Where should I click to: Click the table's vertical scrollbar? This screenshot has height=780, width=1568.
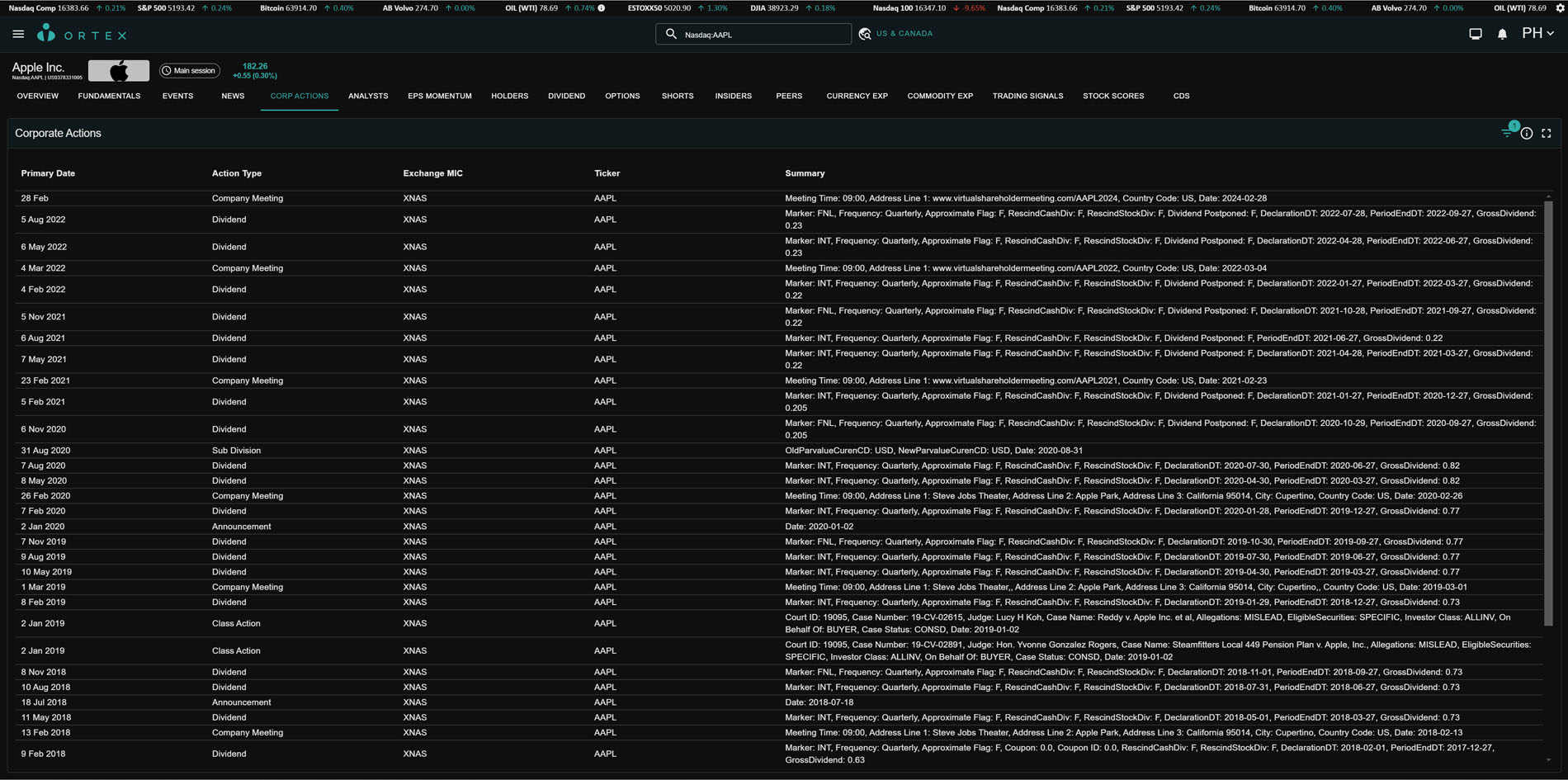[x=1548, y=413]
